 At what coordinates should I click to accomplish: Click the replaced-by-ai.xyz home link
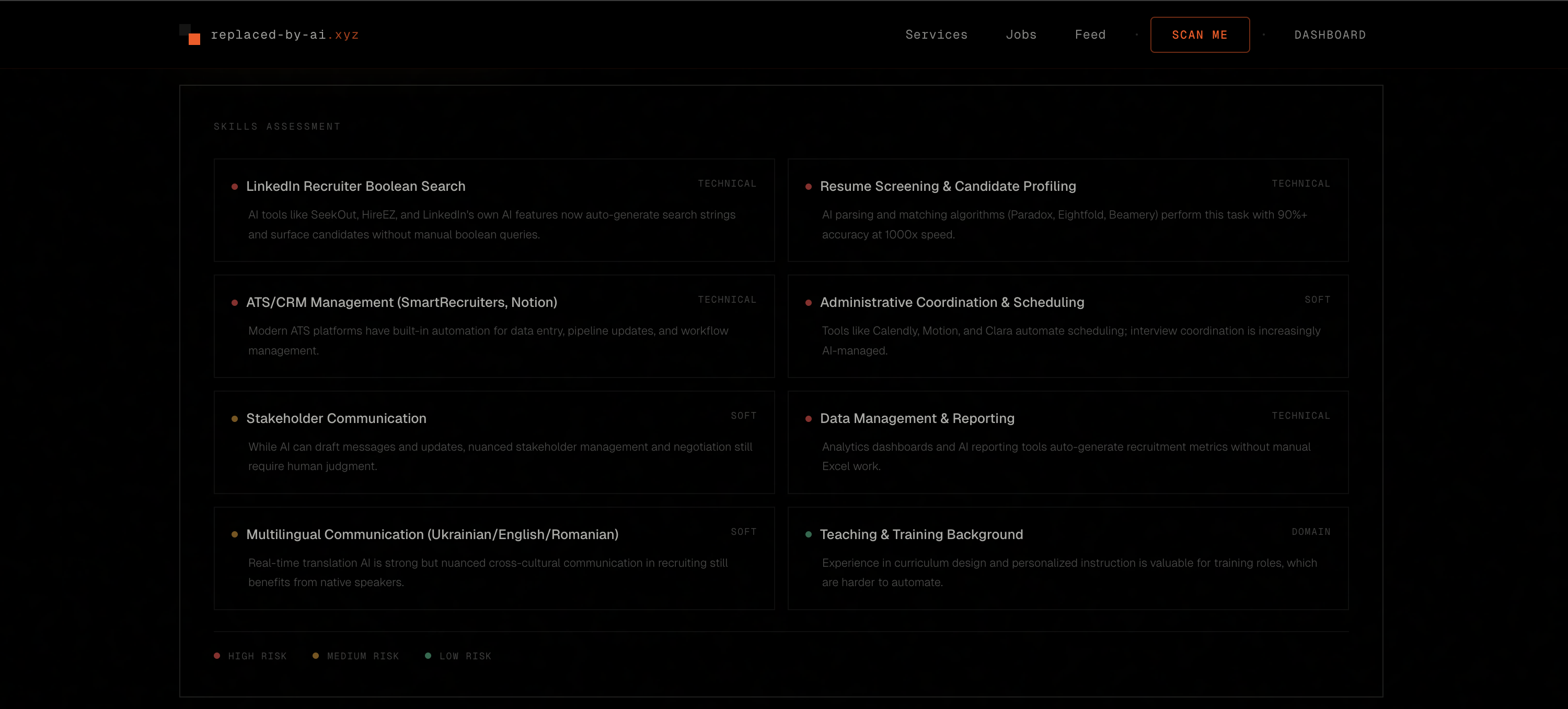[x=285, y=35]
